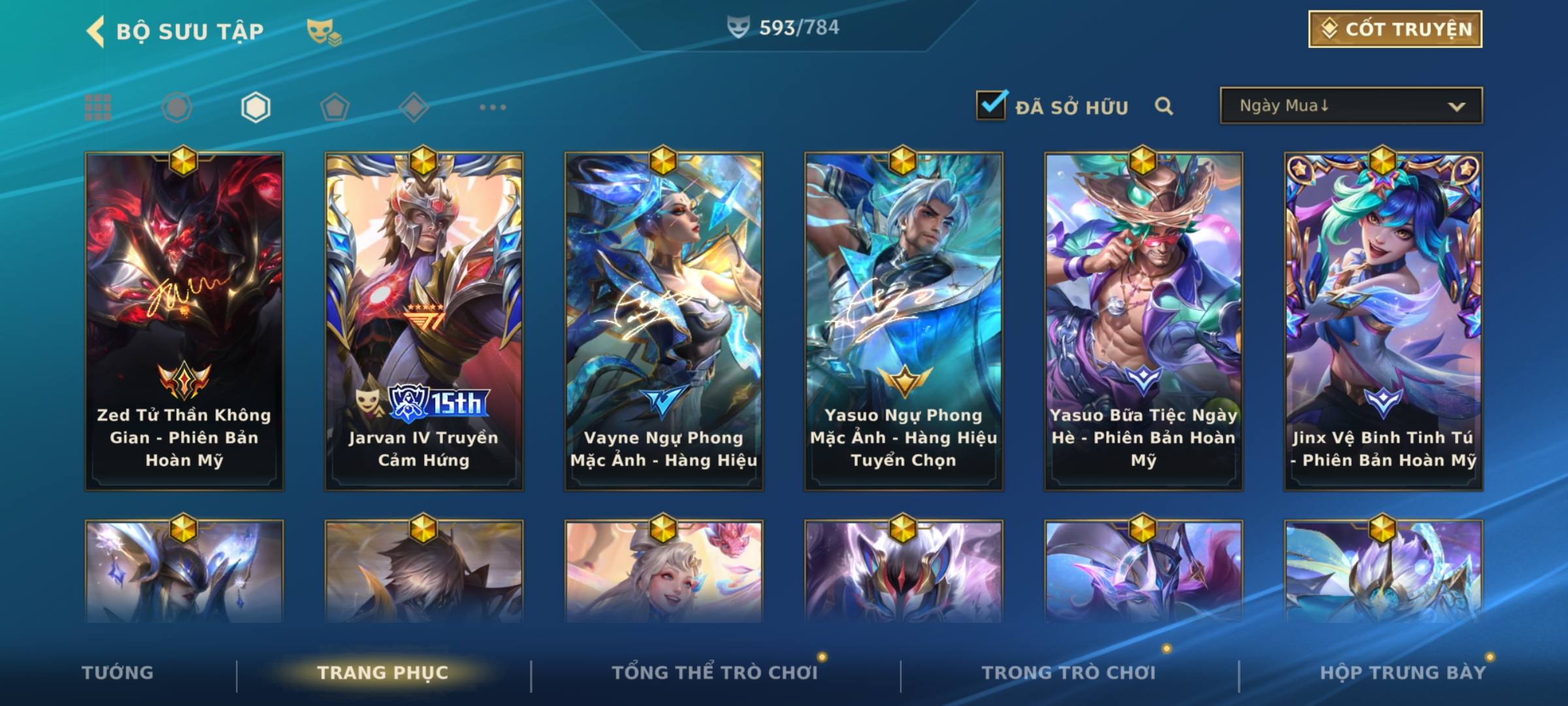Screen dimensions: 1568x706
Task: Go back using Bộ Sưu Tập arrow
Action: tap(95, 31)
